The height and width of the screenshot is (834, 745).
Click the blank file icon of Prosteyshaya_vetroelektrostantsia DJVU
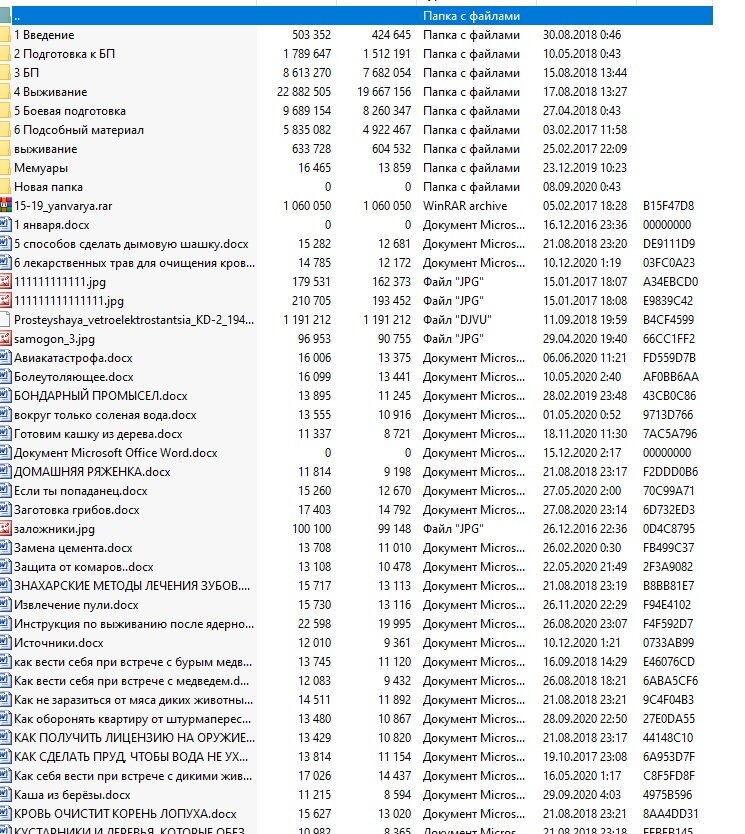[x=5, y=320]
